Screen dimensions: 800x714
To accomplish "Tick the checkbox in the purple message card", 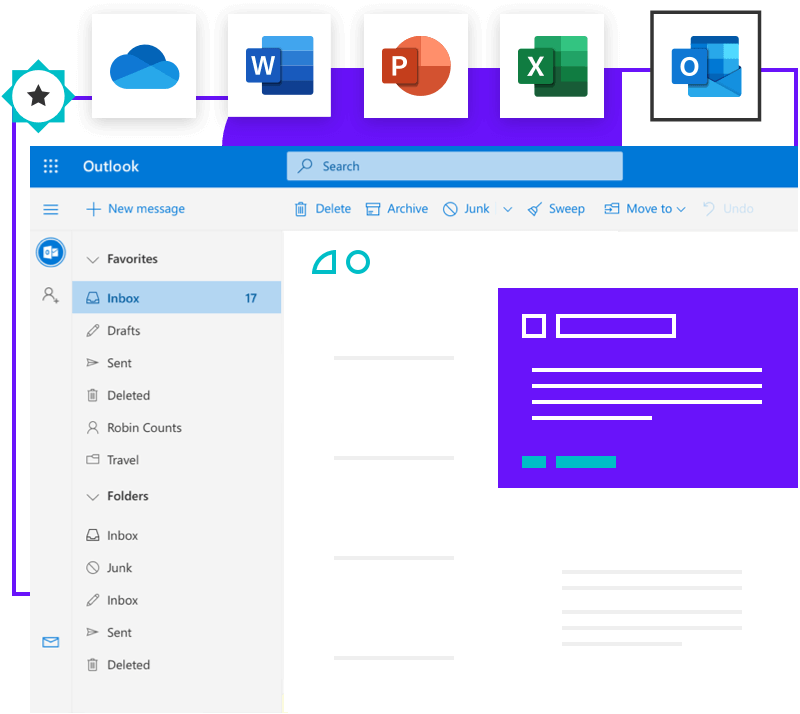I will [534, 326].
